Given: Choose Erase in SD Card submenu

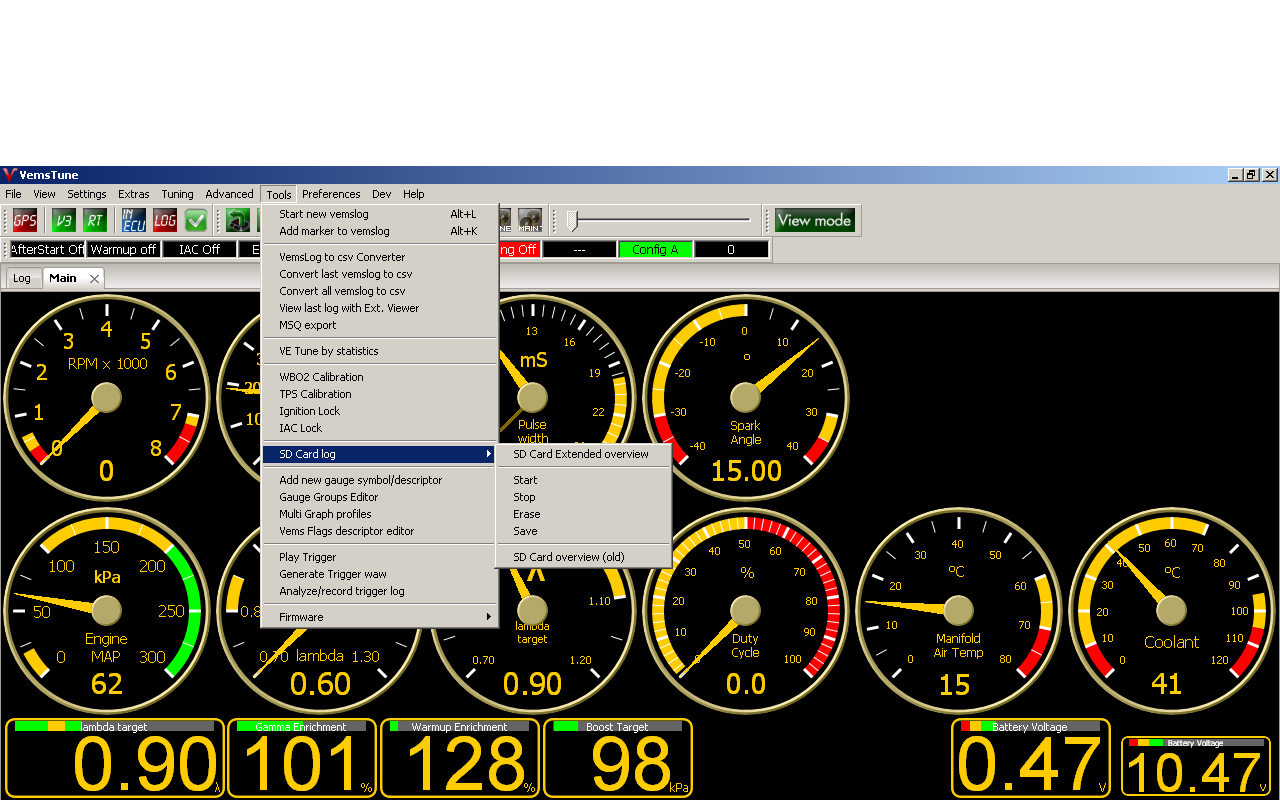Looking at the screenshot, I should click(x=583, y=514).
